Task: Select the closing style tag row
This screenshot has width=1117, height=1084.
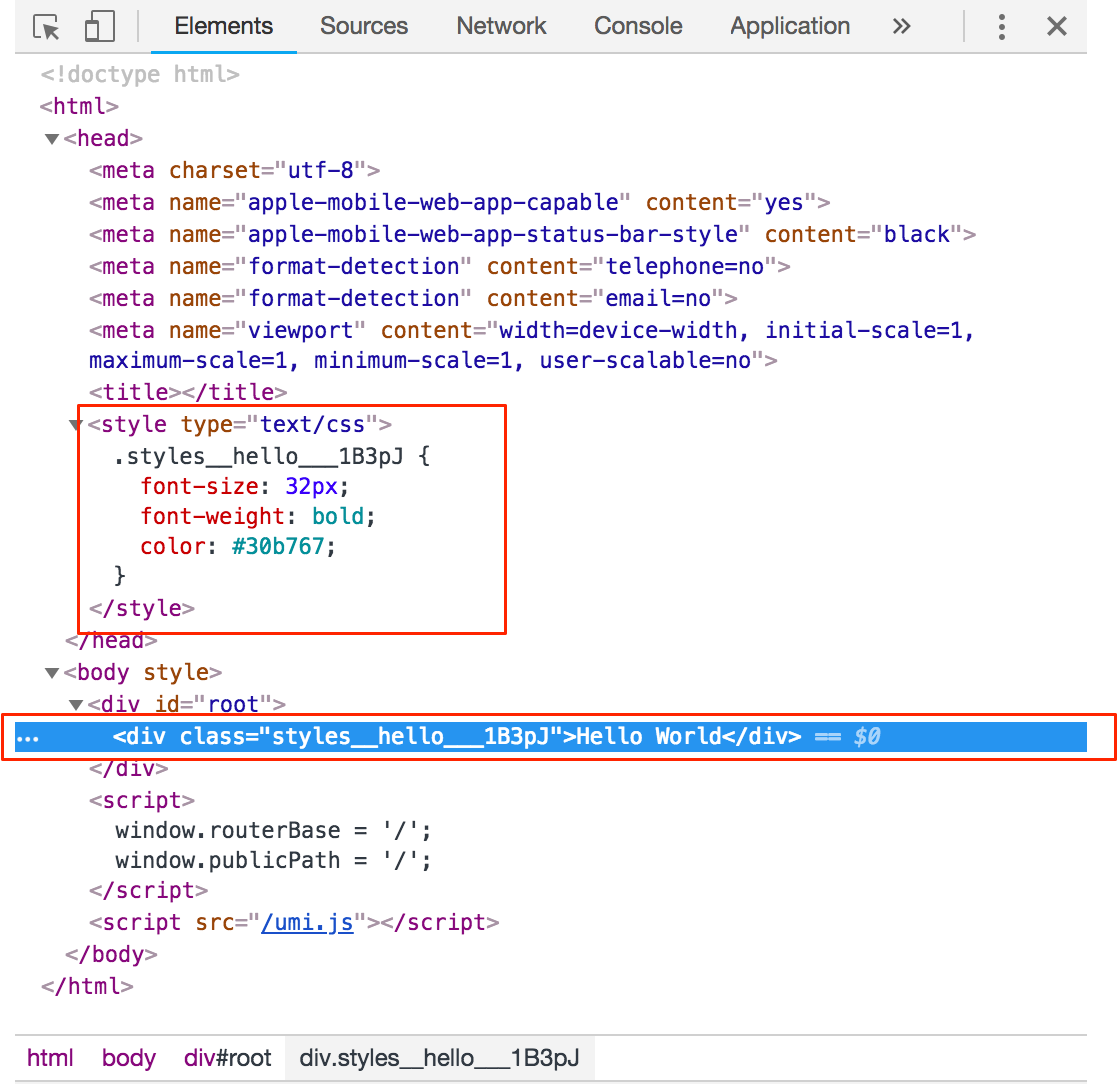Action: 142,608
